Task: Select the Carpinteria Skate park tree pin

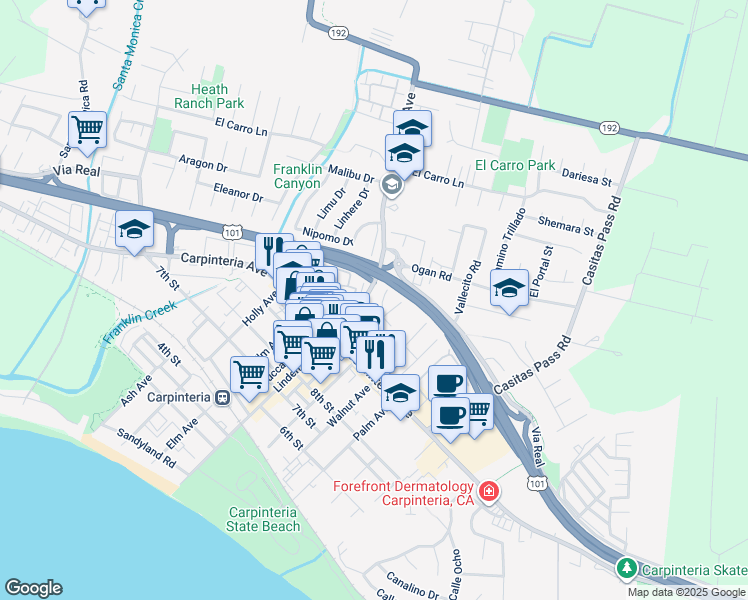Action: [626, 569]
